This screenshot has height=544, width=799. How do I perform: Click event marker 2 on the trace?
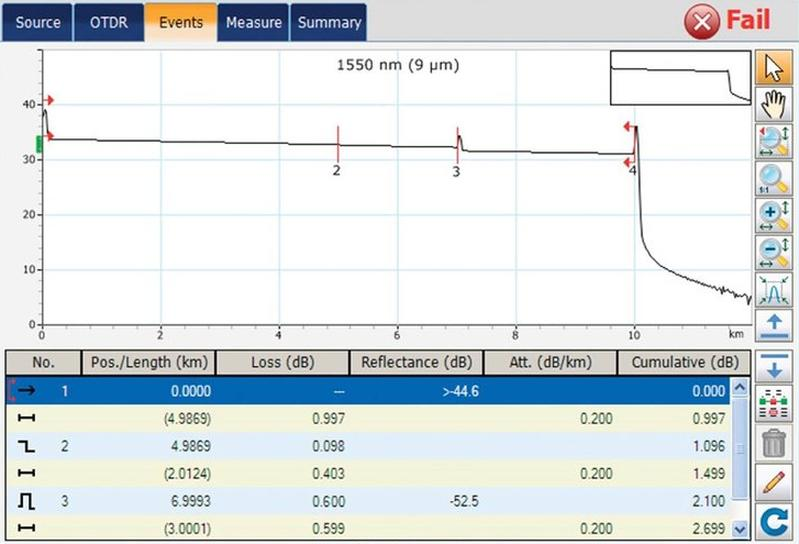click(x=338, y=145)
